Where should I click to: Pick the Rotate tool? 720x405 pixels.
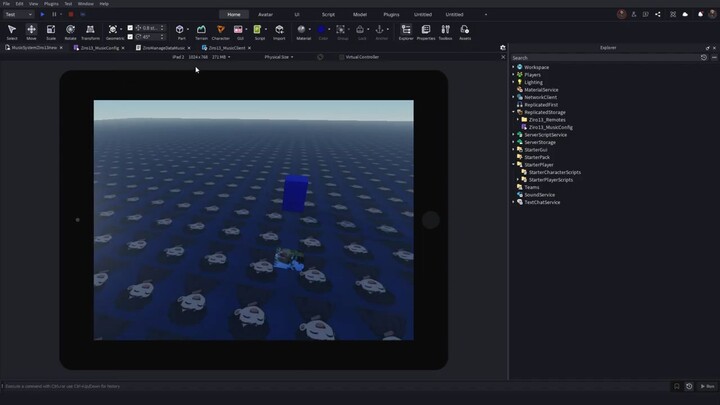pos(70,32)
